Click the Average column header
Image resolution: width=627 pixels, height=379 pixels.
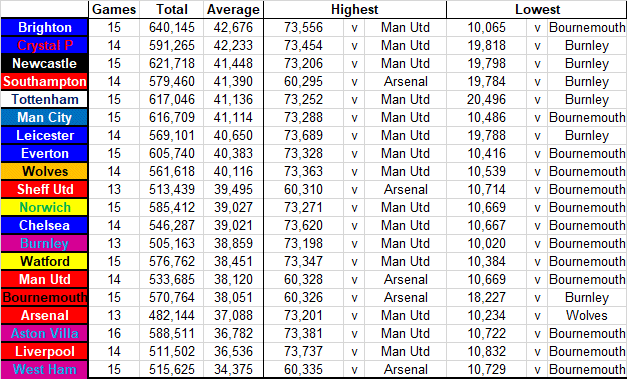[234, 10]
